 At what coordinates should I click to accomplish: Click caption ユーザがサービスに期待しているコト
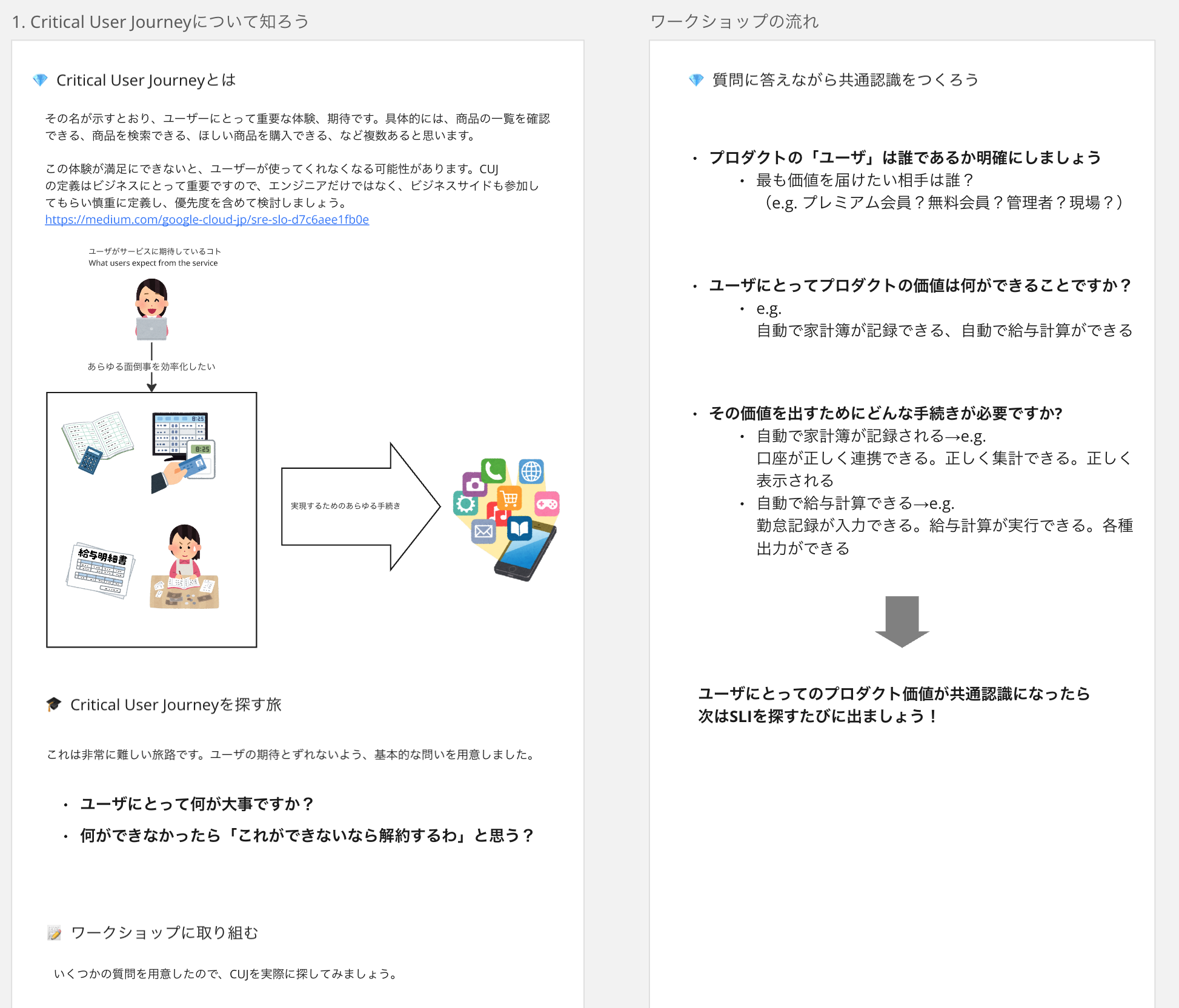point(154,251)
